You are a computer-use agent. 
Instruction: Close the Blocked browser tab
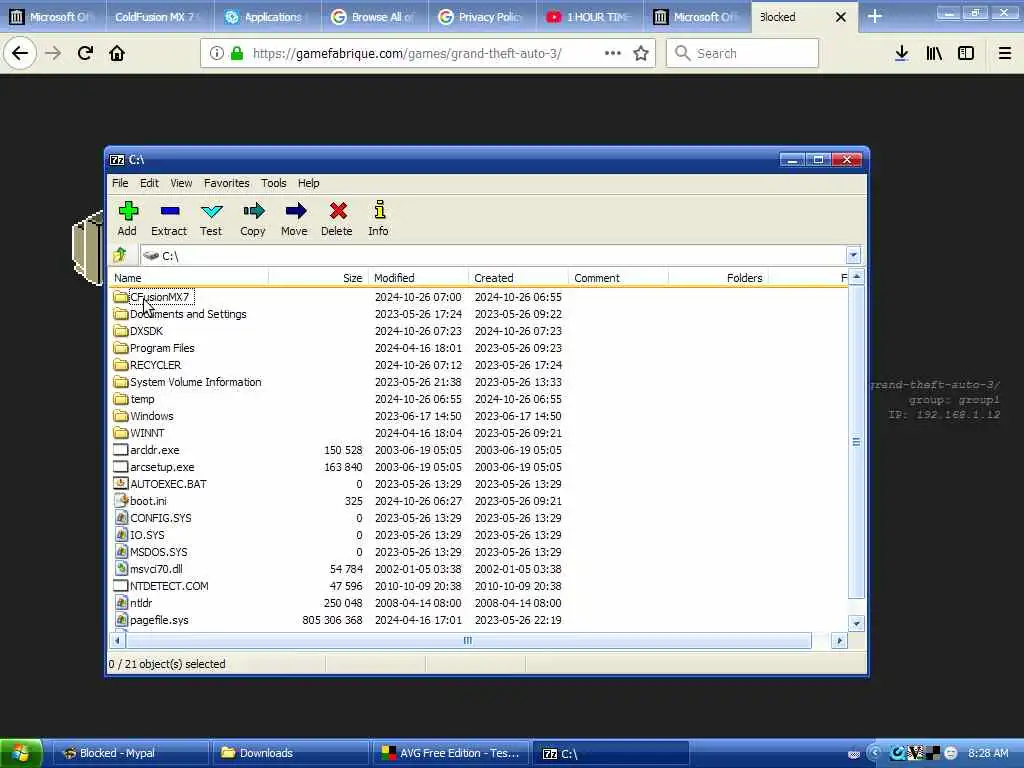pyautogui.click(x=841, y=18)
